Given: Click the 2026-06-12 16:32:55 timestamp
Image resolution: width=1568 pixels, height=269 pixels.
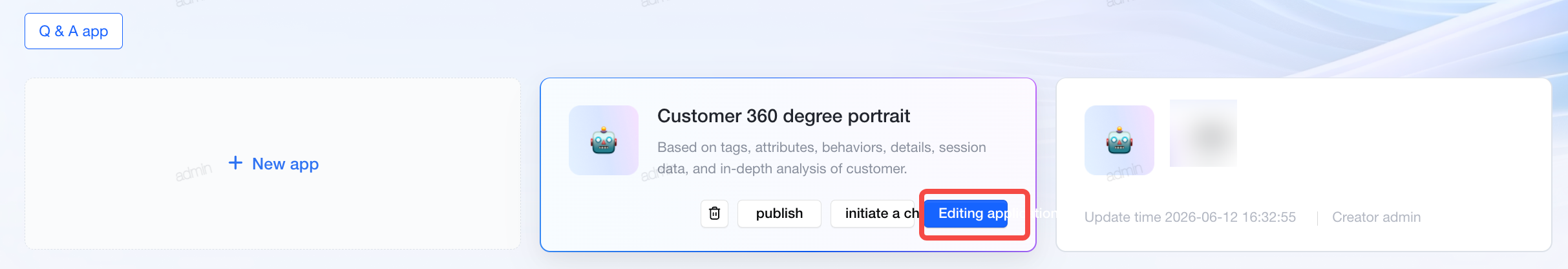Looking at the screenshot, I should [x=1230, y=217].
